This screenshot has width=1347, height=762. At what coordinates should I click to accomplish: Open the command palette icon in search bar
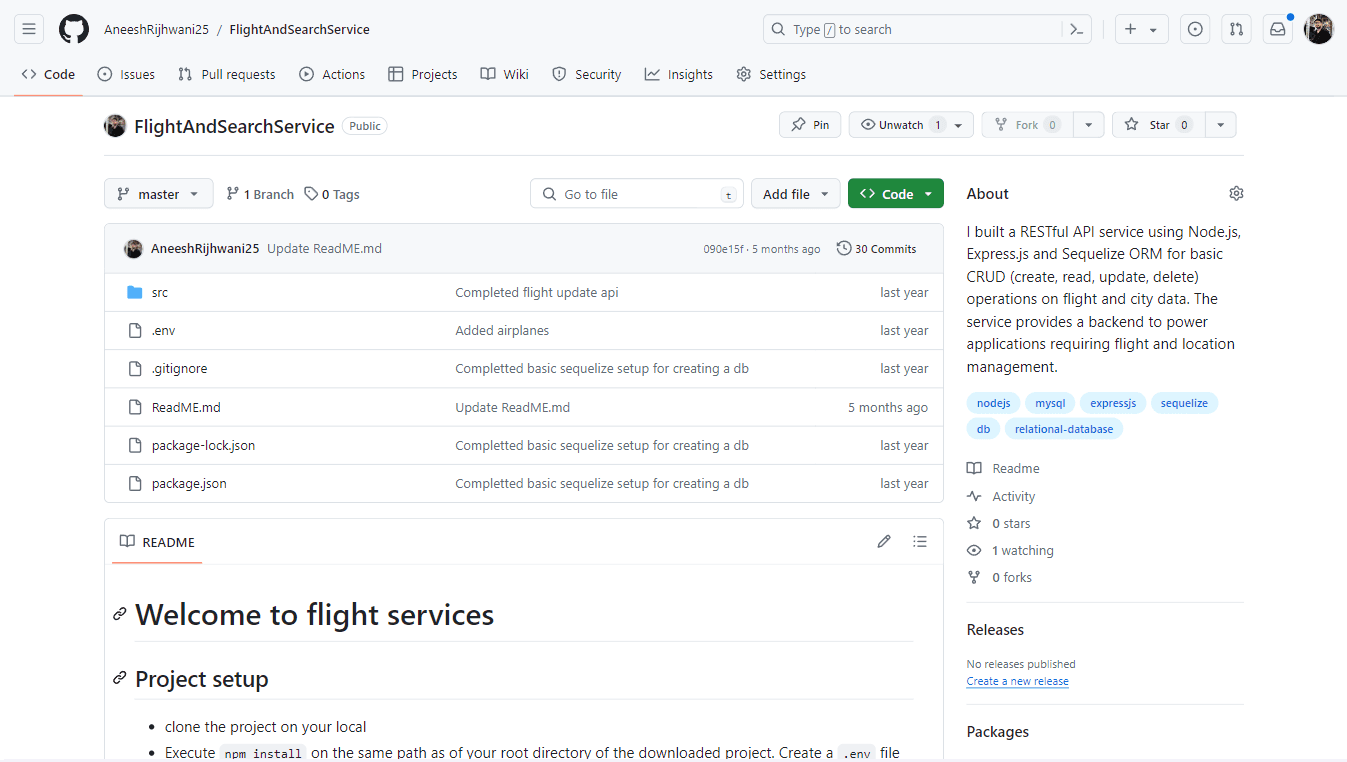coord(1077,29)
